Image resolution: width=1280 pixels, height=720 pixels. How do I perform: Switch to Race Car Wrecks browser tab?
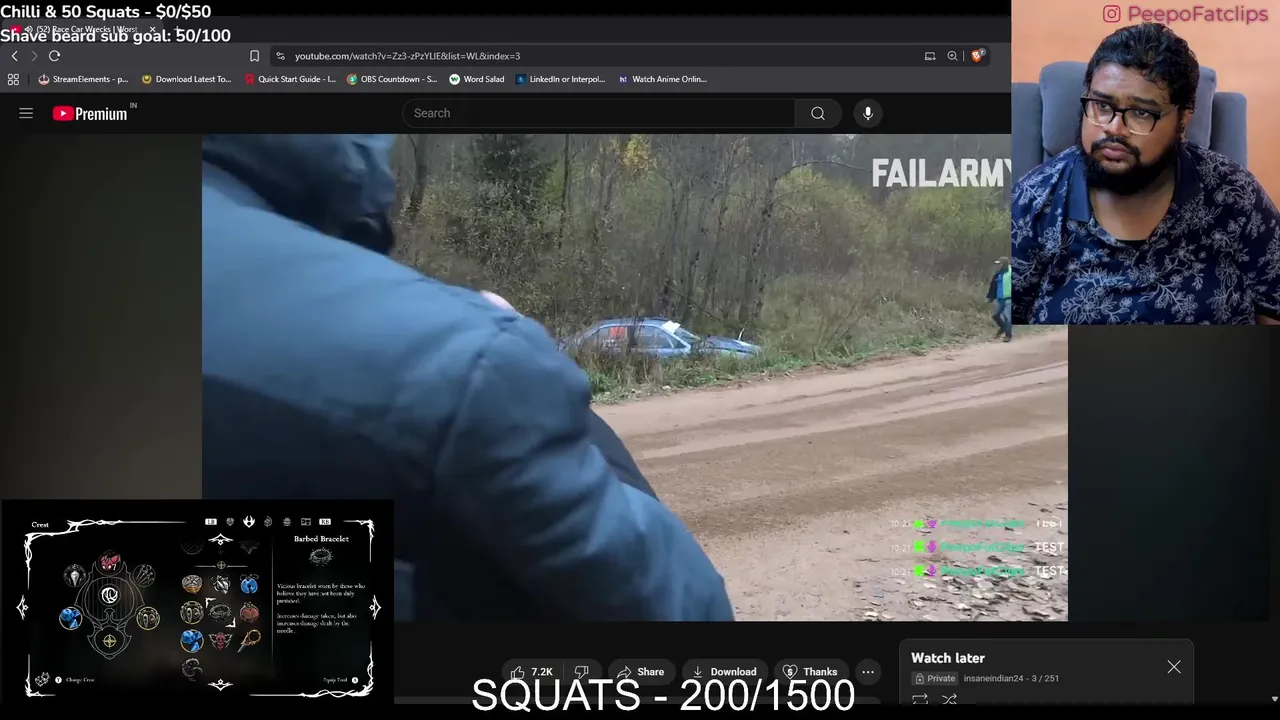(x=85, y=29)
